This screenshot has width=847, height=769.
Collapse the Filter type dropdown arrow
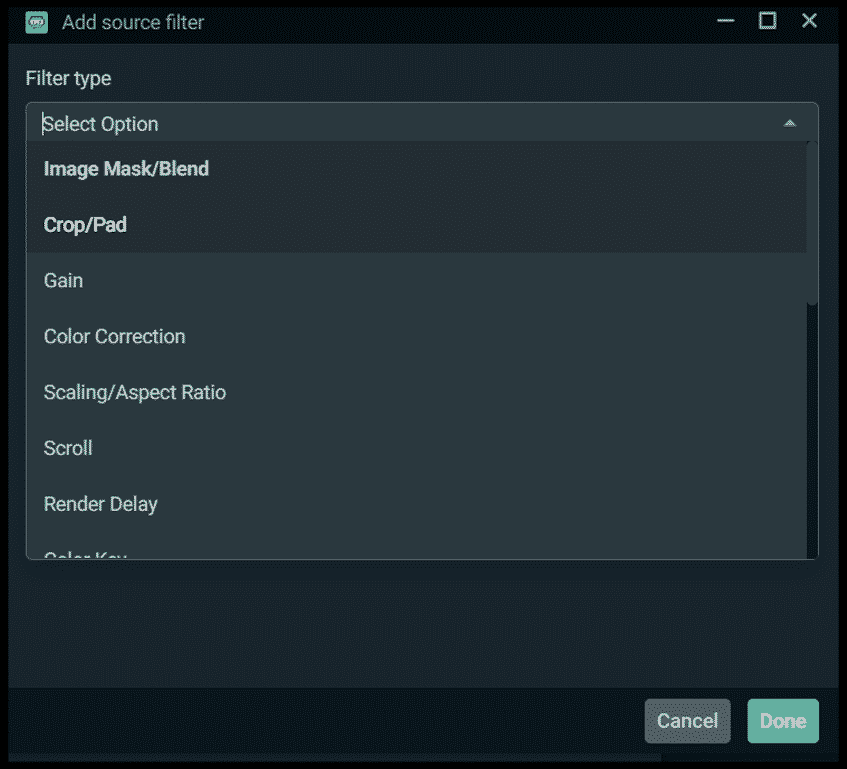pos(790,124)
